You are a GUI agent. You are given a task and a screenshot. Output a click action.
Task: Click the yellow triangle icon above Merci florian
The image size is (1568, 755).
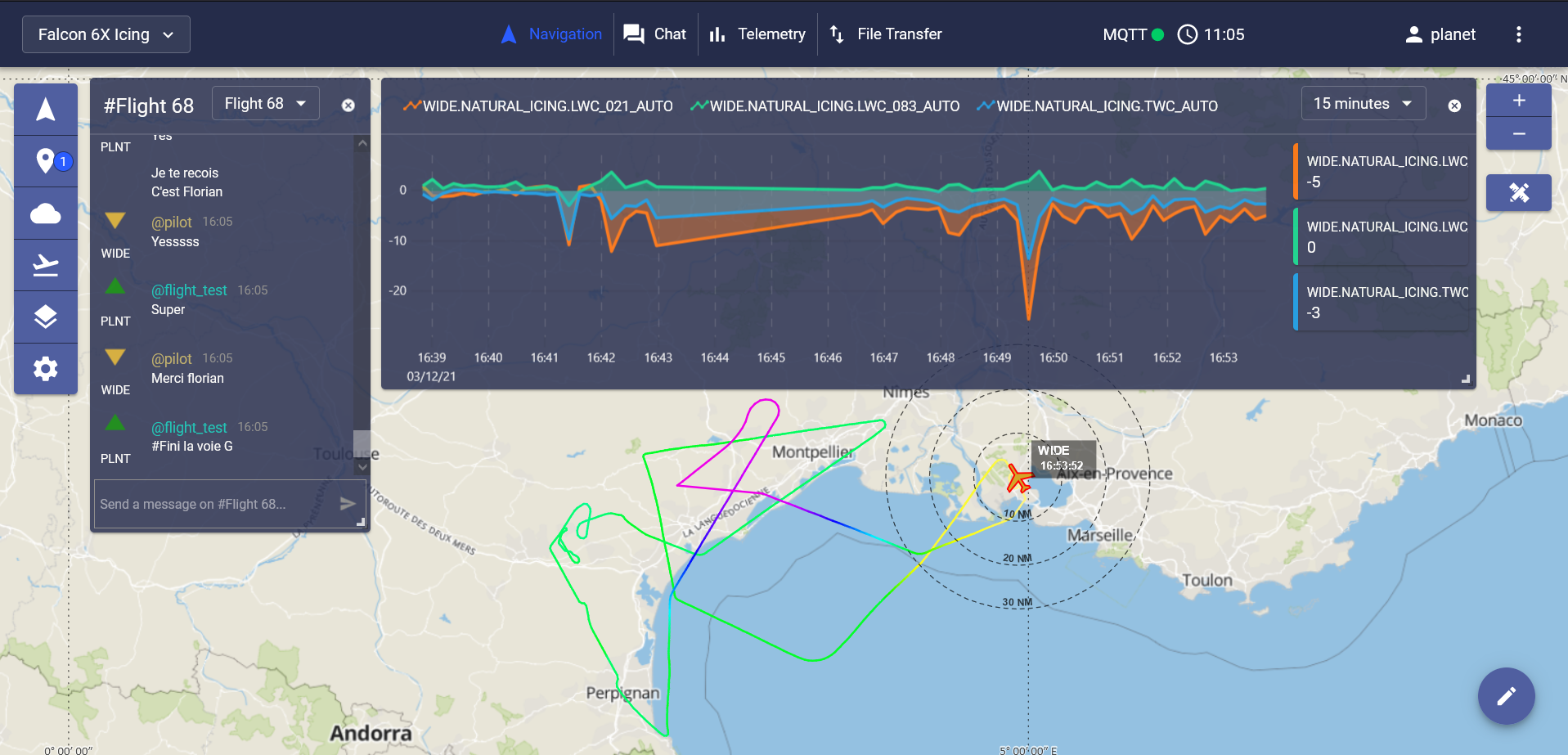115,357
